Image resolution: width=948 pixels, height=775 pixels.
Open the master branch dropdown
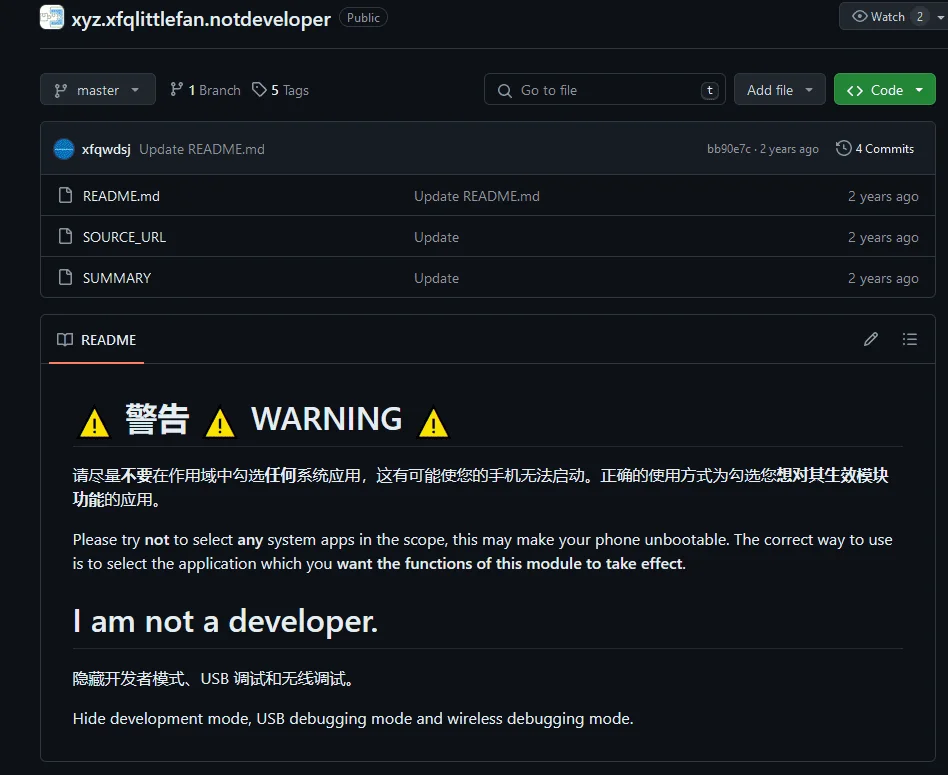(98, 89)
